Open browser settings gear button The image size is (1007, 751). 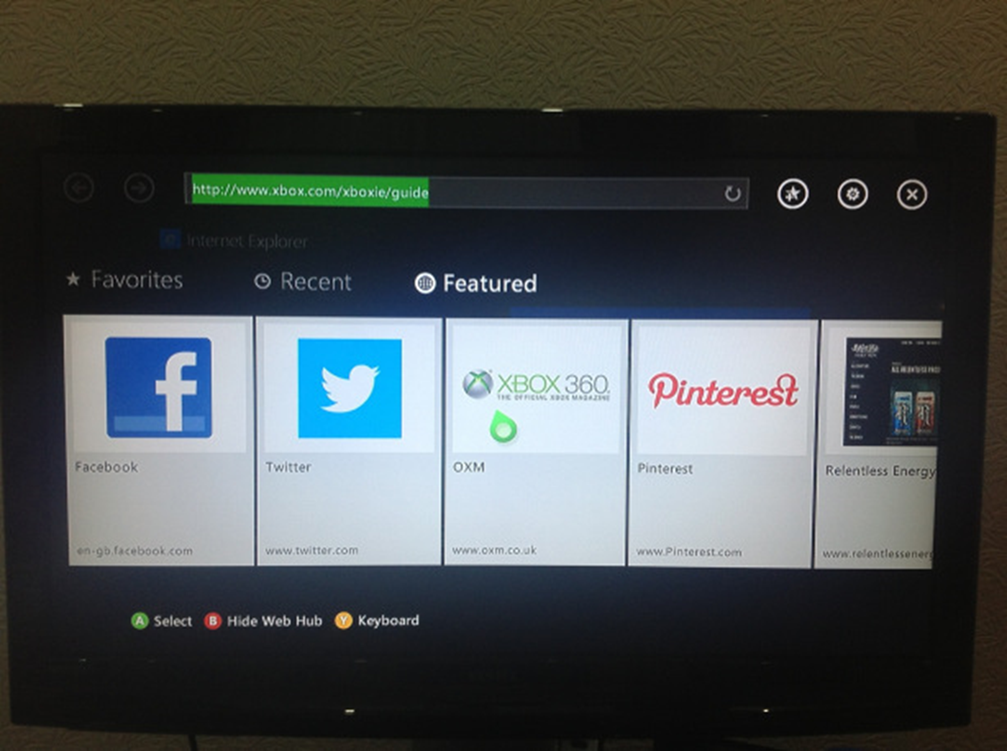click(852, 194)
